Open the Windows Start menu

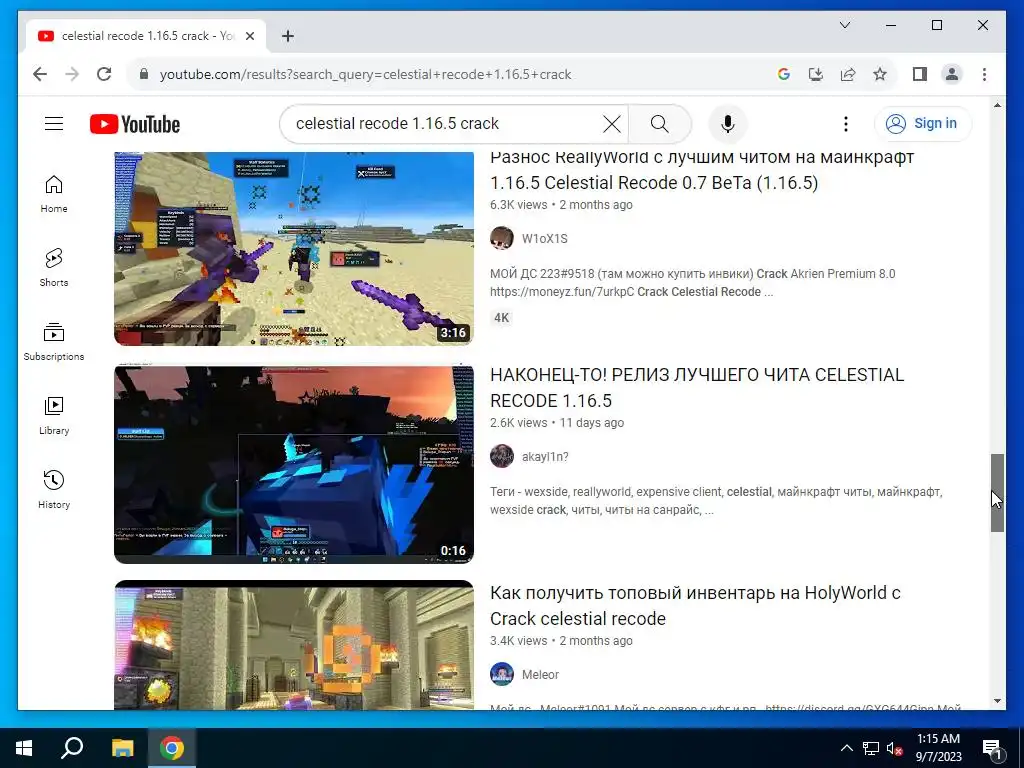(24, 748)
